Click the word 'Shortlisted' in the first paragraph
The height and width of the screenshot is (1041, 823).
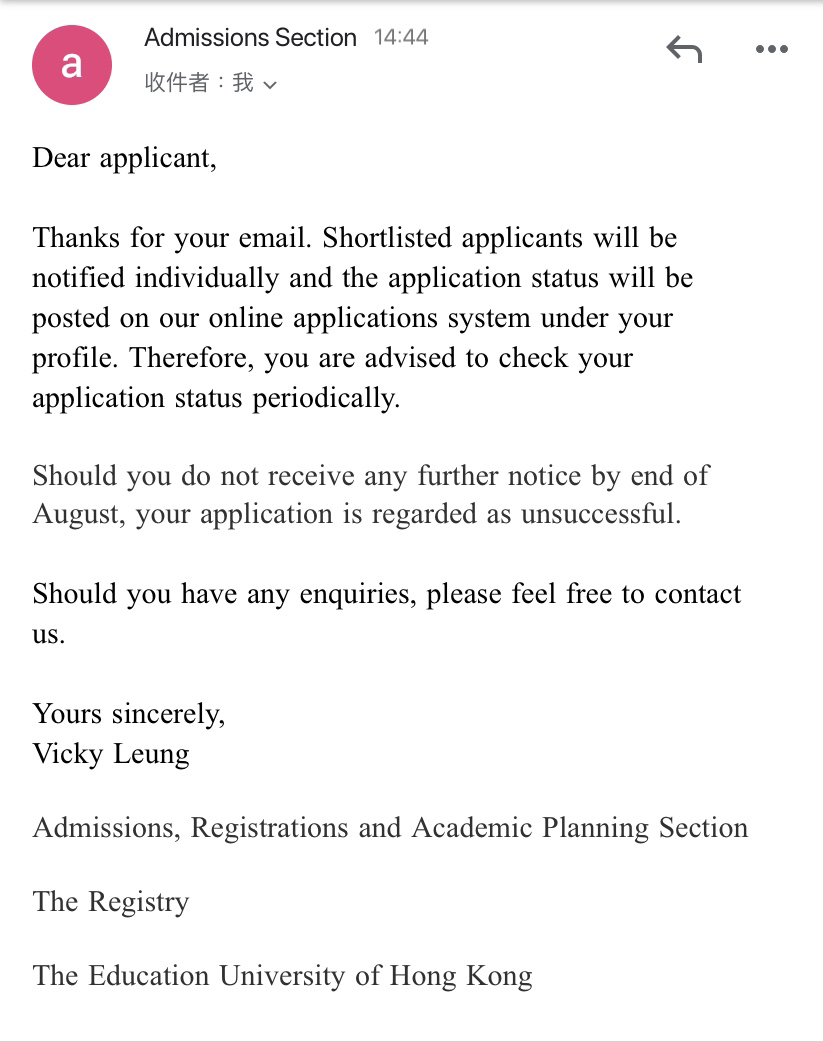click(387, 238)
